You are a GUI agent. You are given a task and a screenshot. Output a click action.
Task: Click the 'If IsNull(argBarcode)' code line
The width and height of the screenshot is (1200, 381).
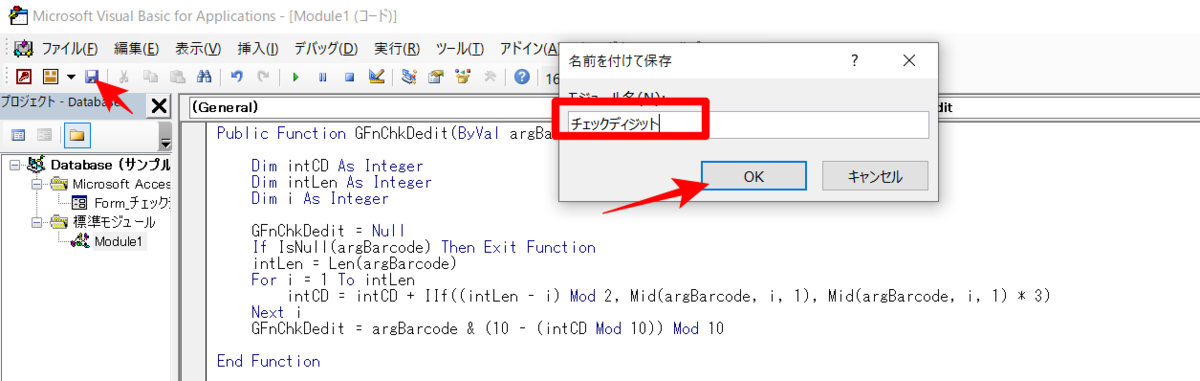[x=423, y=247]
